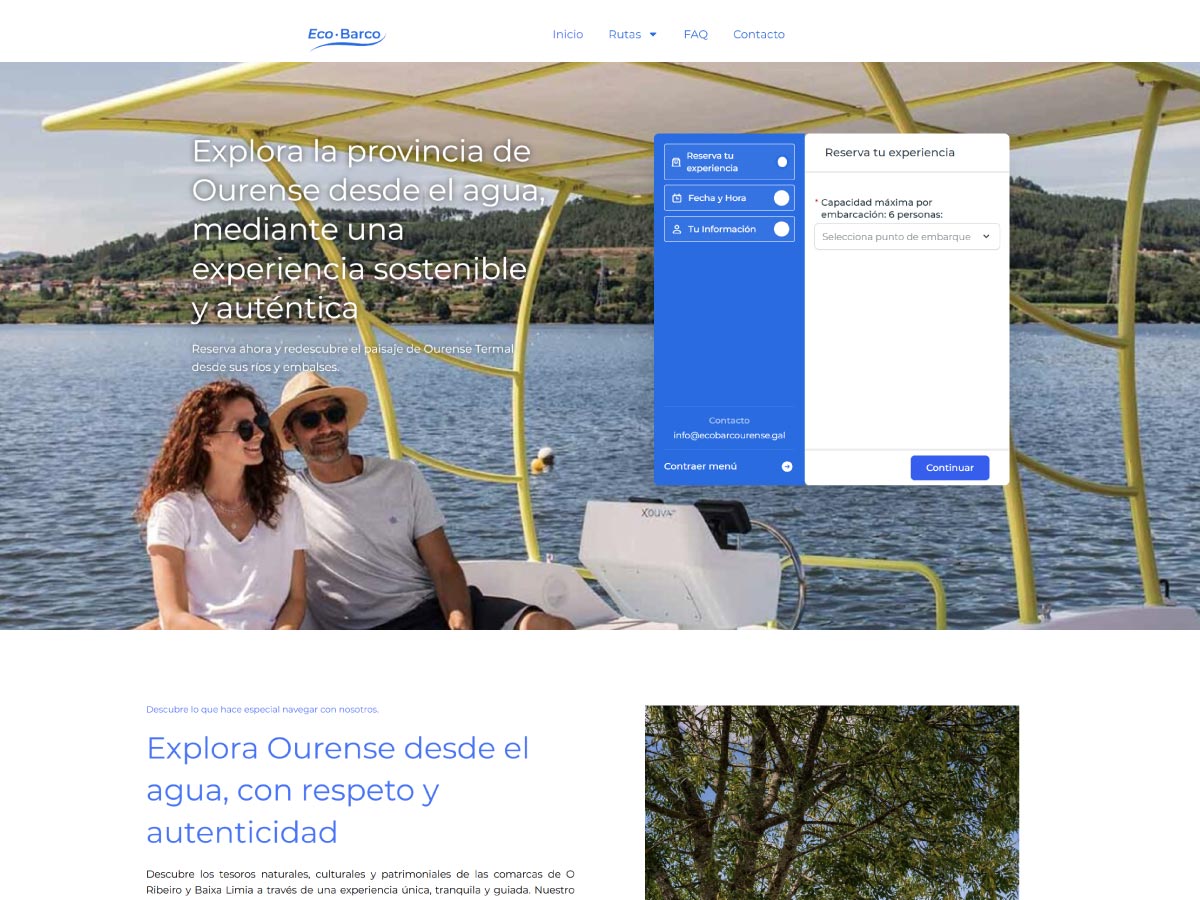Open Contacto in the top navigation
This screenshot has width=1200, height=900.
(758, 35)
